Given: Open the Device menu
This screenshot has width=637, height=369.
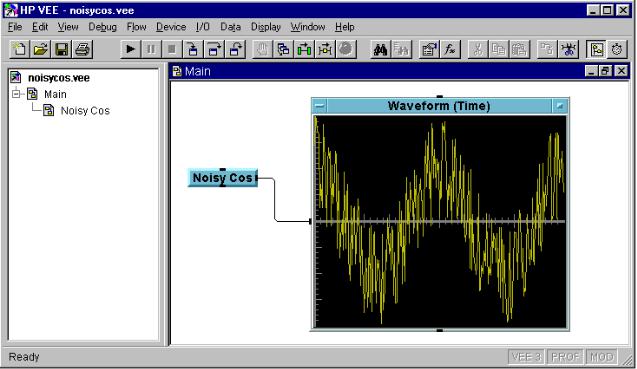Looking at the screenshot, I should (171, 27).
